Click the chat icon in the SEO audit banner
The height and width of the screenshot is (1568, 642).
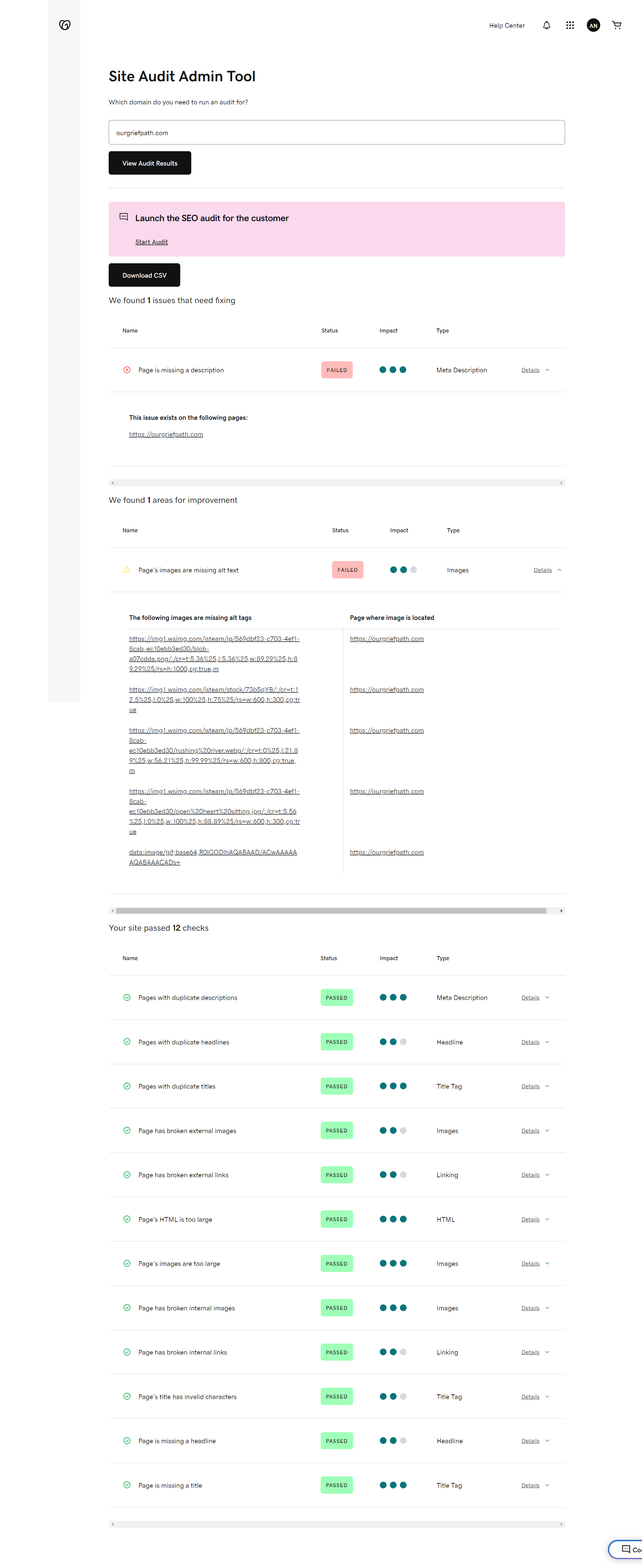(123, 217)
